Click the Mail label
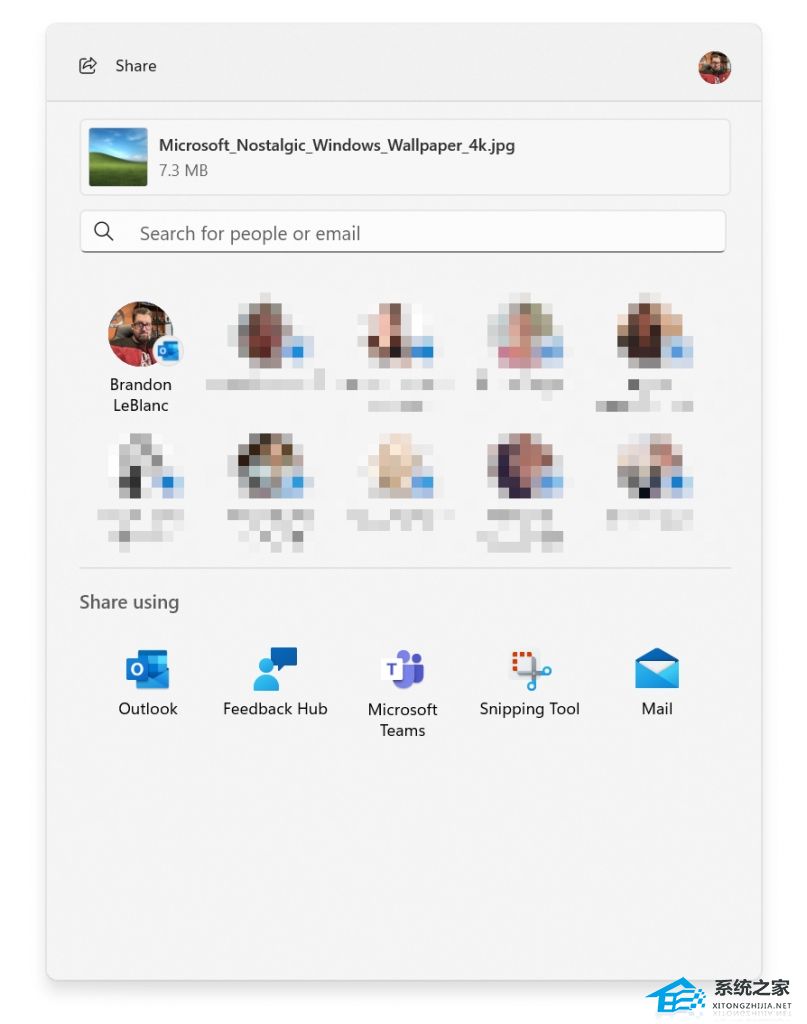Screen dimensions: 807x1024 (x=657, y=709)
